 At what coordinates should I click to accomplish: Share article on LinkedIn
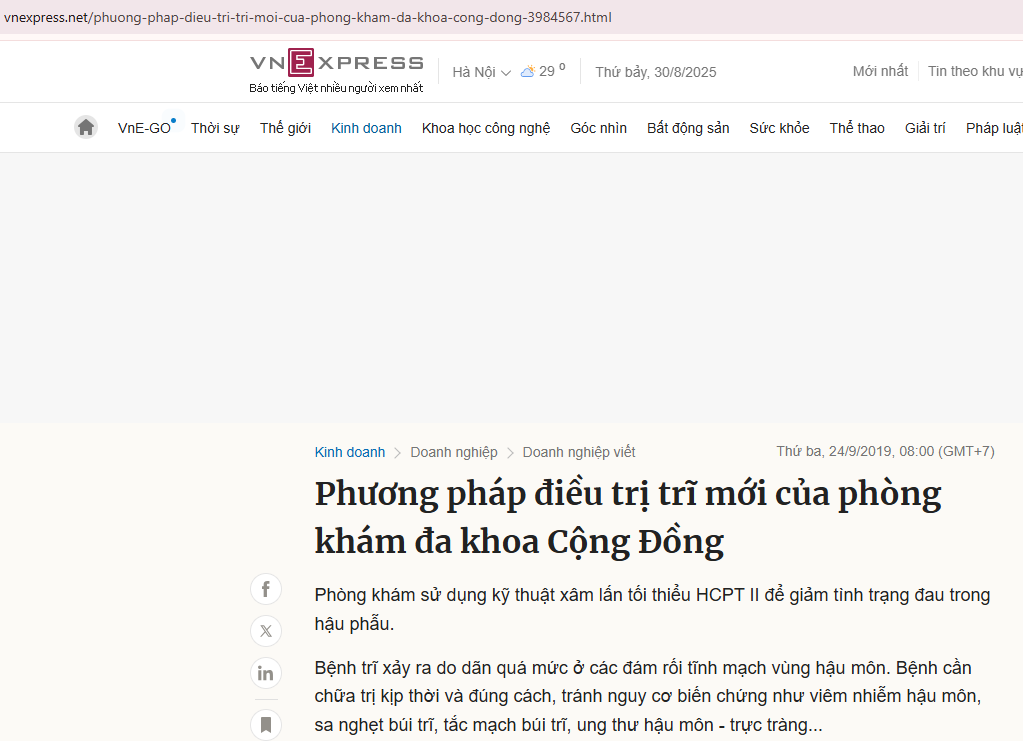pos(266,673)
